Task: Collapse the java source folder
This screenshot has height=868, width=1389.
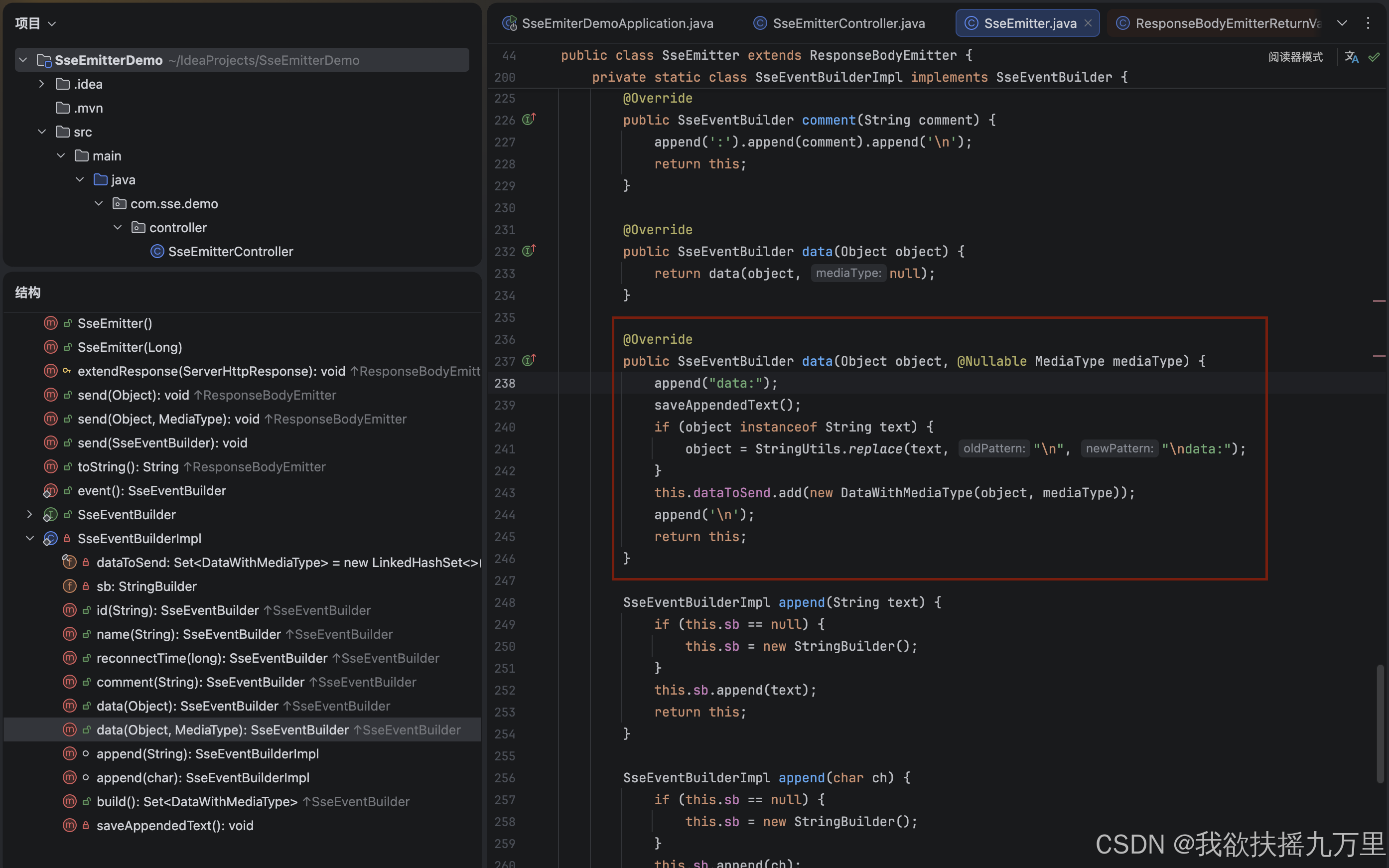Action: pyautogui.click(x=80, y=180)
